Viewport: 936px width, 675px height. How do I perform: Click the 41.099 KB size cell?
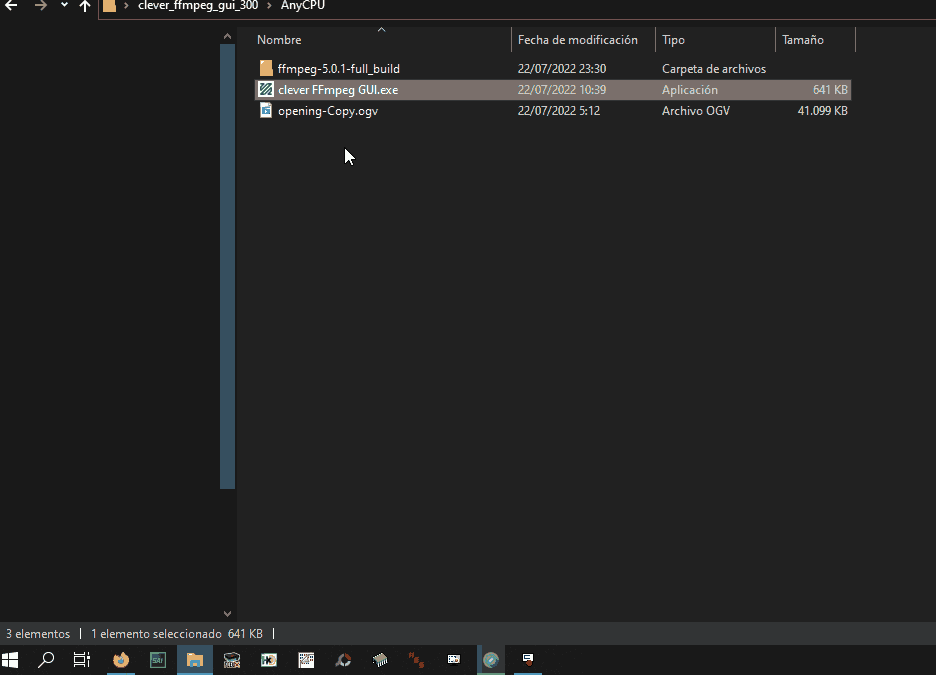point(823,110)
